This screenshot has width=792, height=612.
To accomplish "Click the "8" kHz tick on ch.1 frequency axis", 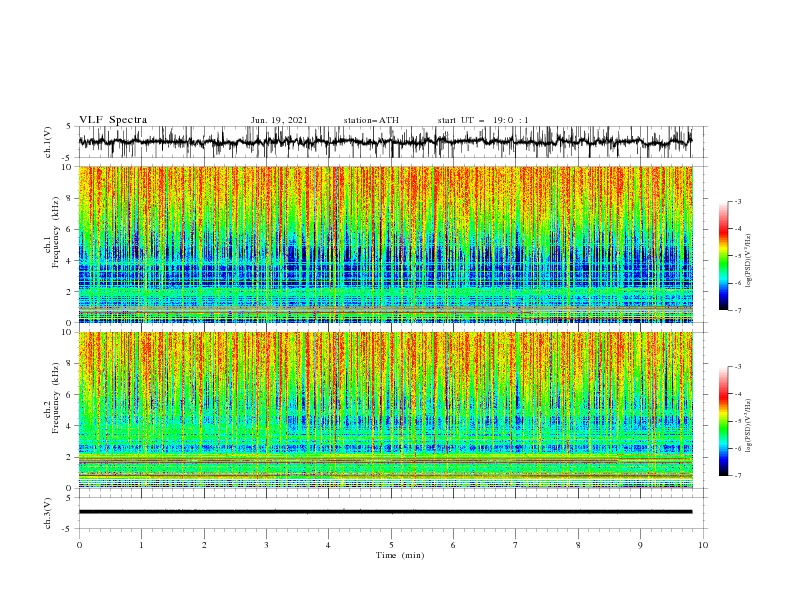I will coord(70,198).
